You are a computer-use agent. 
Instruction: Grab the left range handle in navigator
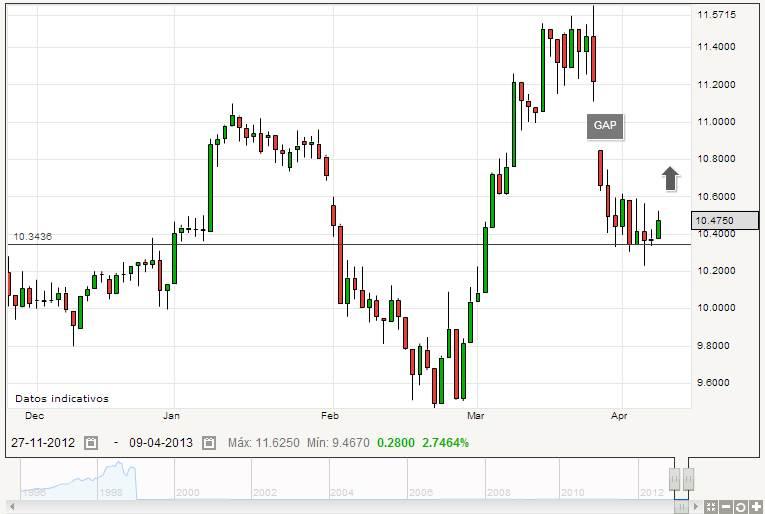675,477
